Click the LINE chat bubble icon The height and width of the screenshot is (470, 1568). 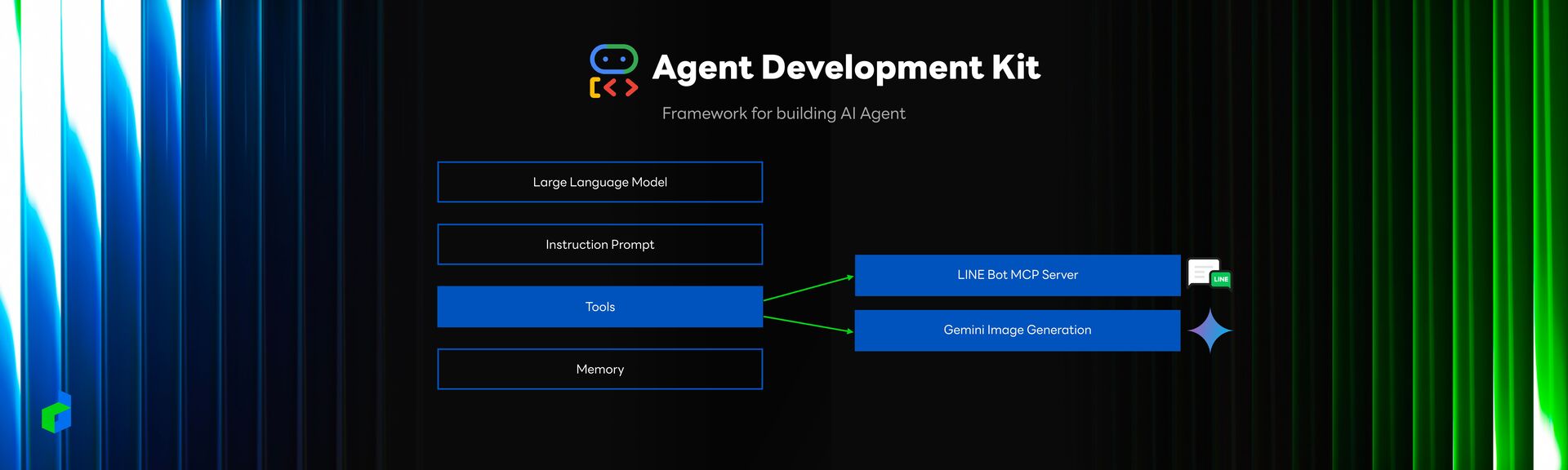pyautogui.click(x=1209, y=274)
